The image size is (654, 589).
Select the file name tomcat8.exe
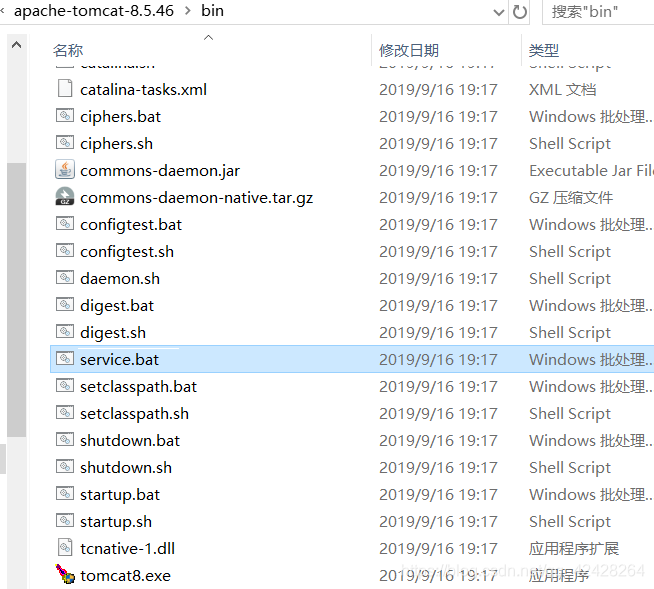coord(125,576)
